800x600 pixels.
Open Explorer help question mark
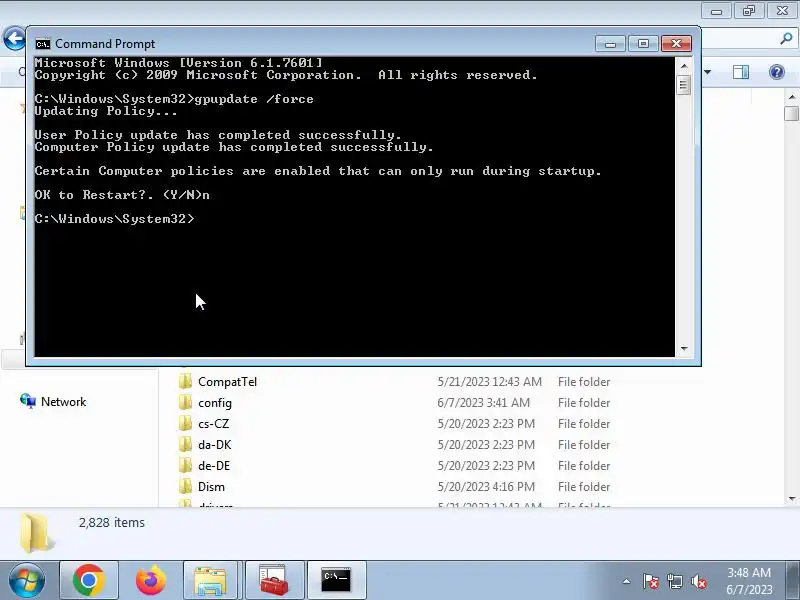point(777,72)
